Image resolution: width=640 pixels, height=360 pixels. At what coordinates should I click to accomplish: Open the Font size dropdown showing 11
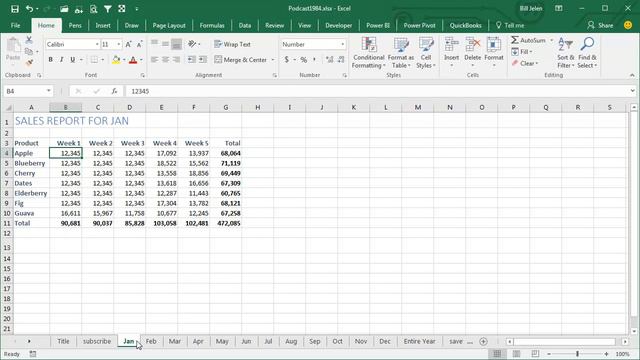119,44
